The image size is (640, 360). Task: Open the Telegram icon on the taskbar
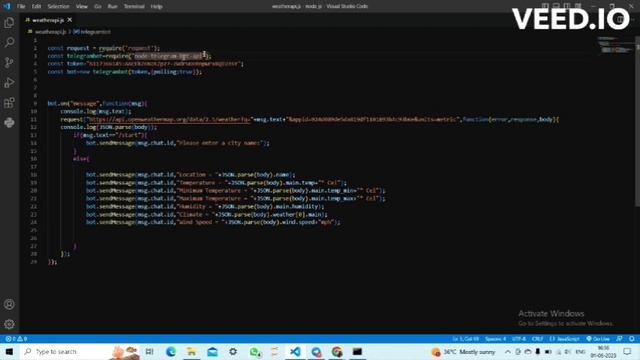click(316, 351)
